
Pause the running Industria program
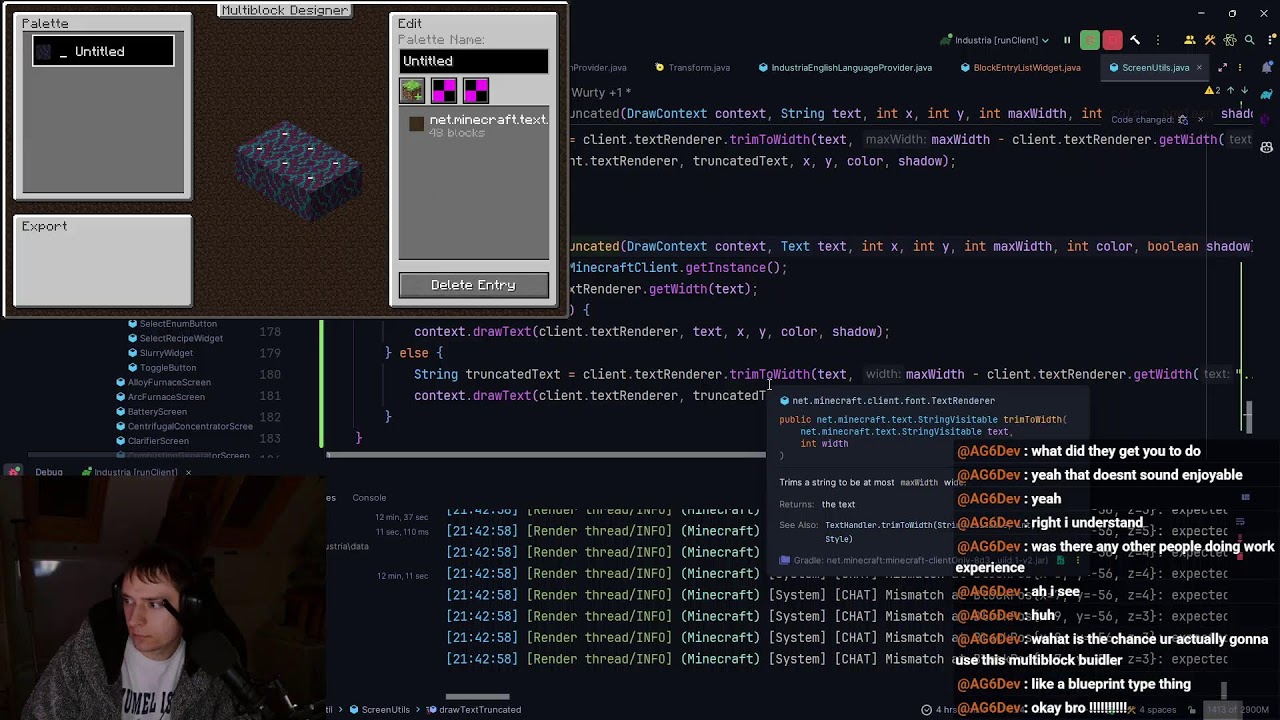[x=1067, y=40]
